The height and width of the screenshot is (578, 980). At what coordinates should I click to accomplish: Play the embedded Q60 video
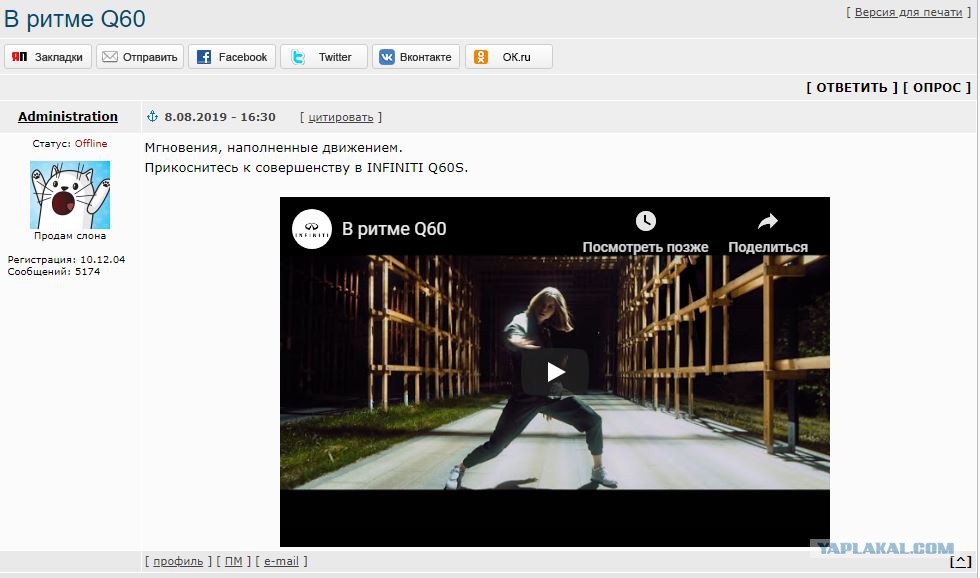click(555, 372)
